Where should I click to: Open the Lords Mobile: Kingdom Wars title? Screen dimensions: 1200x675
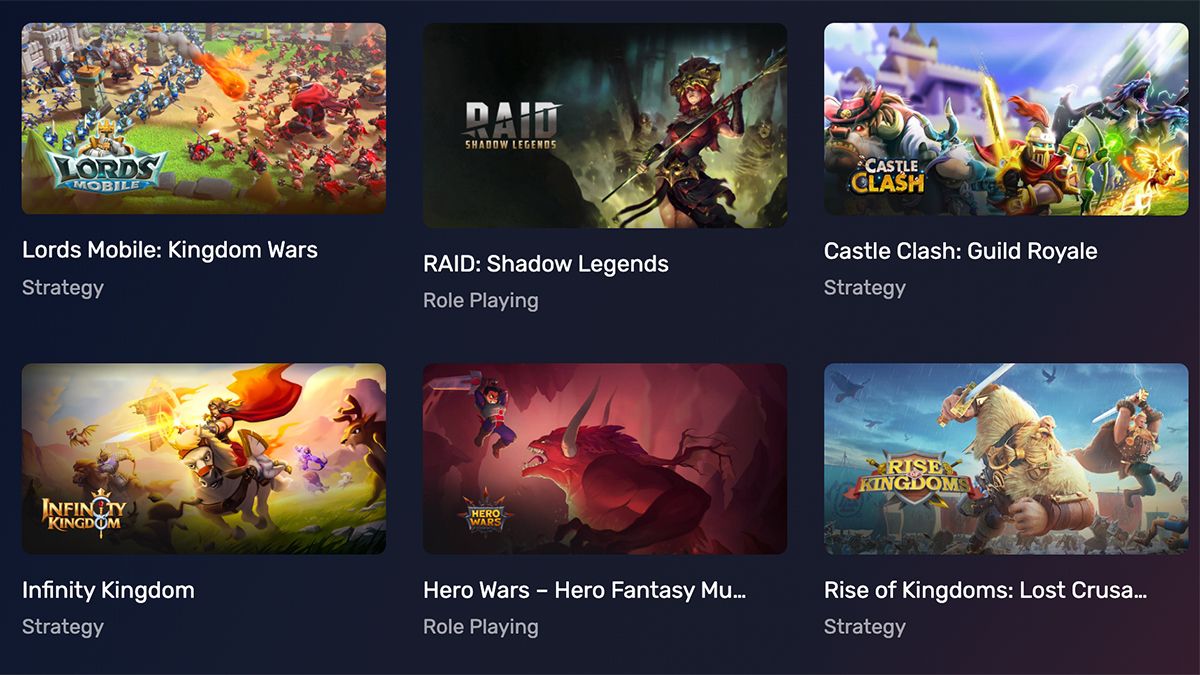(x=170, y=250)
